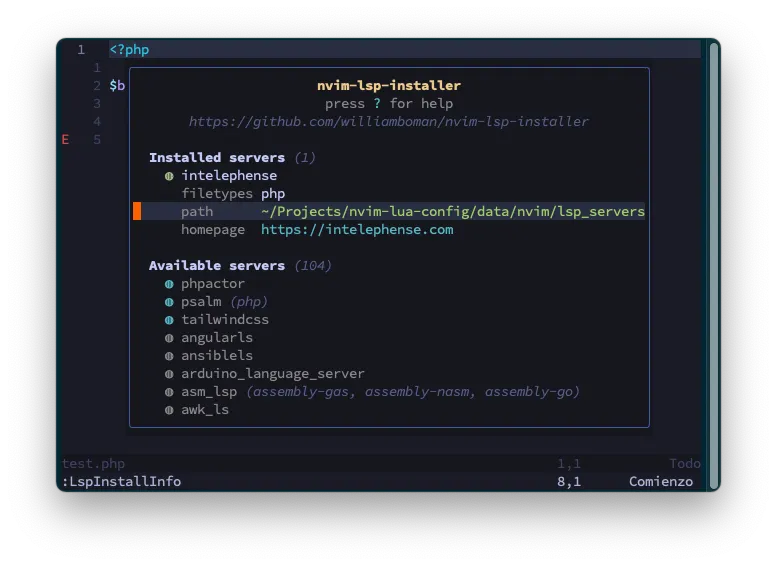Click the bullet icon next to phpactor

tap(169, 284)
